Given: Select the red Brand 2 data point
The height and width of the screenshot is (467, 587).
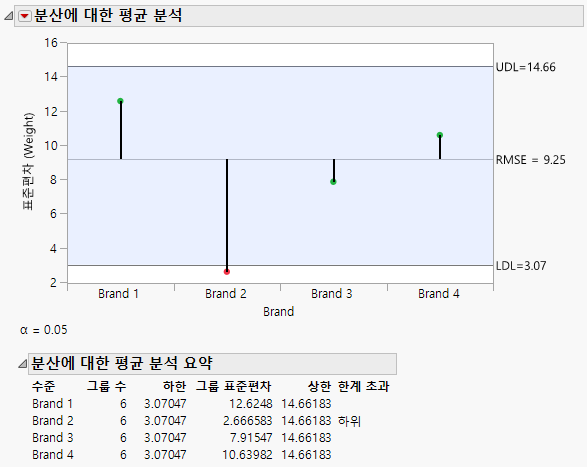Looking at the screenshot, I should tap(227, 272).
